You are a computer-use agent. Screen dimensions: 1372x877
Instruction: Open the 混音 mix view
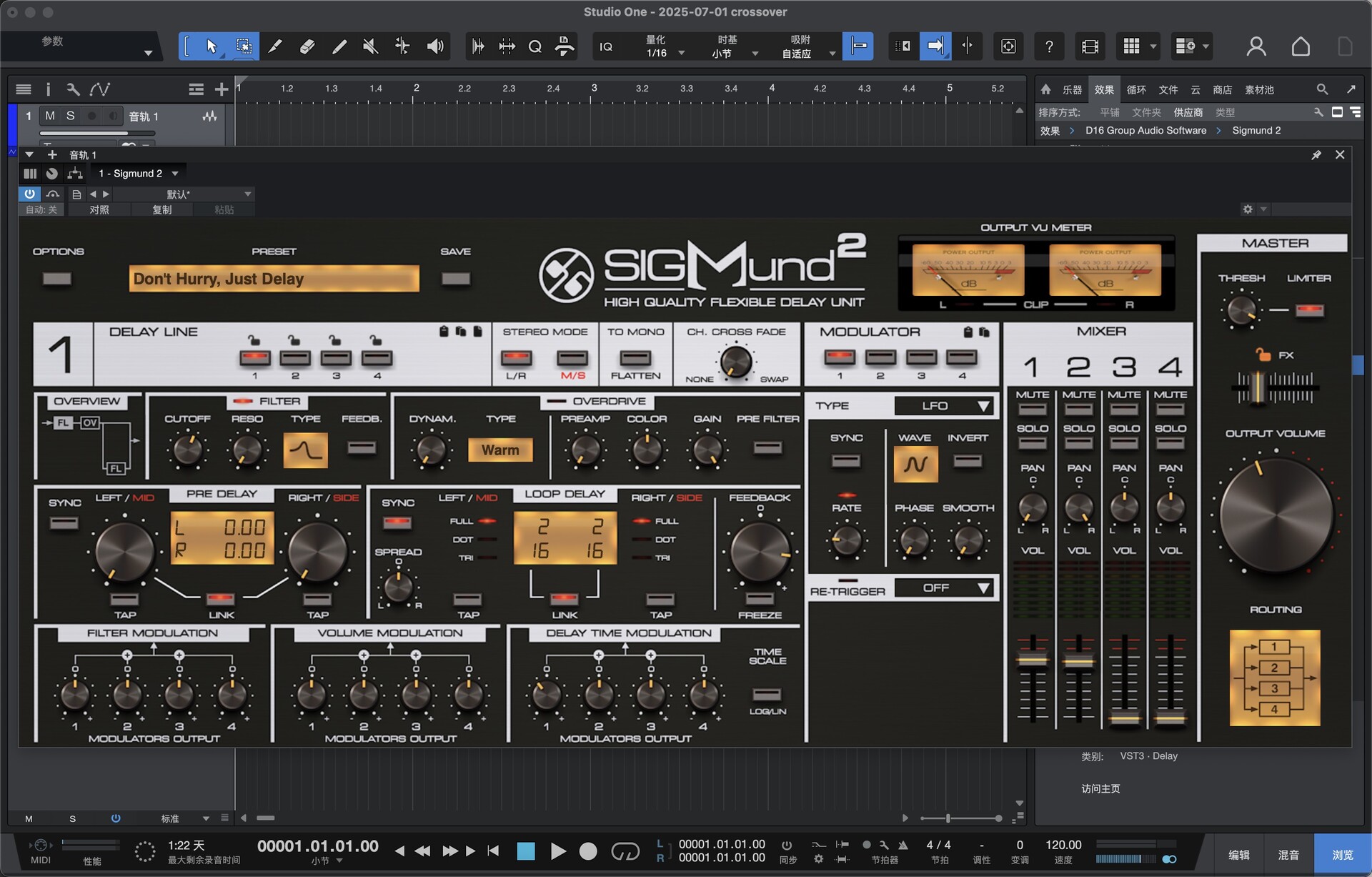click(1288, 855)
